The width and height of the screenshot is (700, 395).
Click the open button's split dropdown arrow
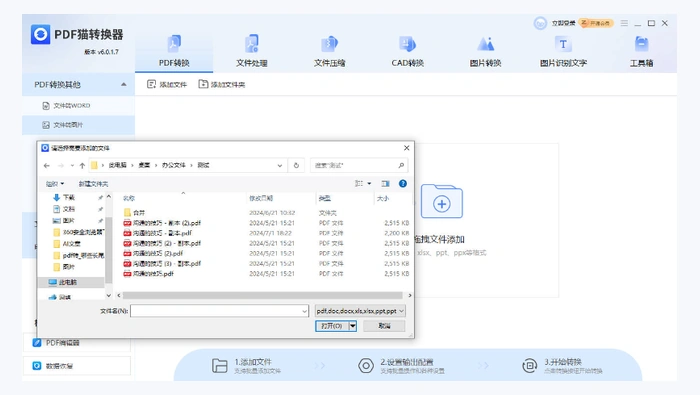pyautogui.click(x=353, y=326)
